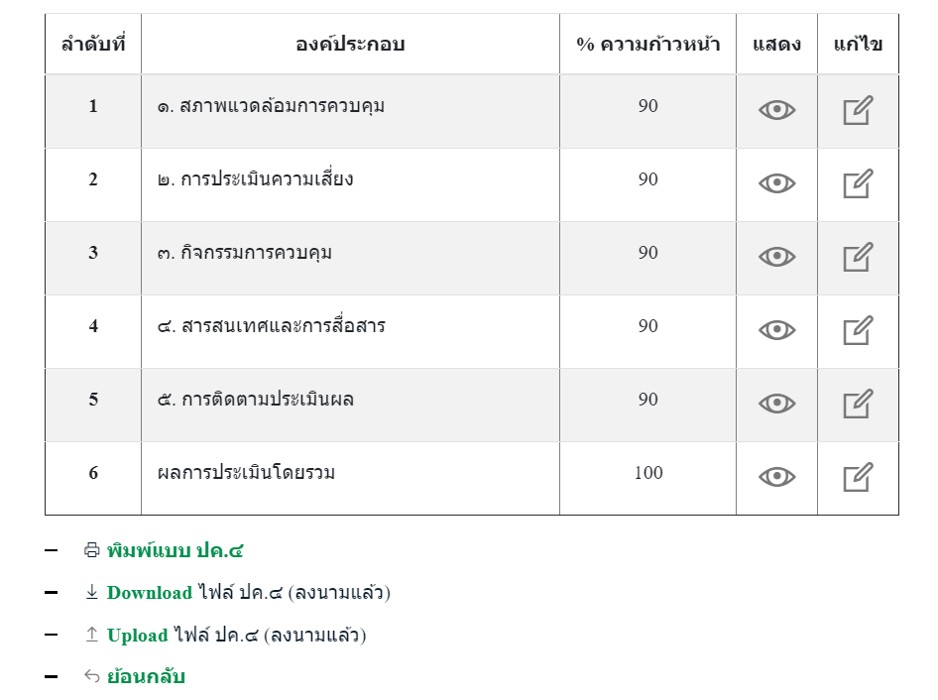Click the % ความก้าวหน้า column header
The height and width of the screenshot is (700, 938).
(x=648, y=45)
